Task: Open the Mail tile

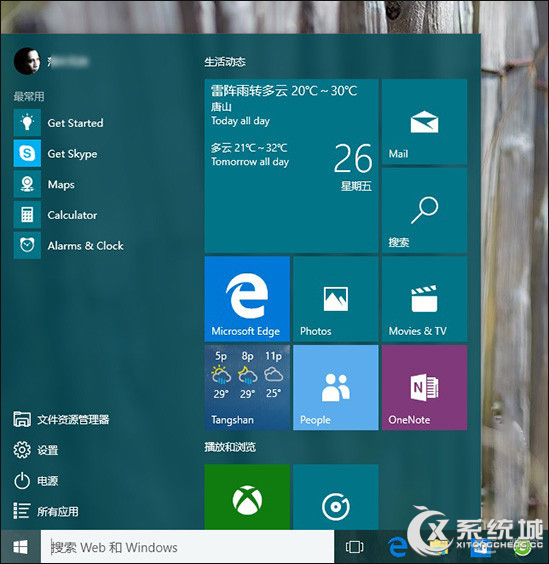Action: point(425,122)
